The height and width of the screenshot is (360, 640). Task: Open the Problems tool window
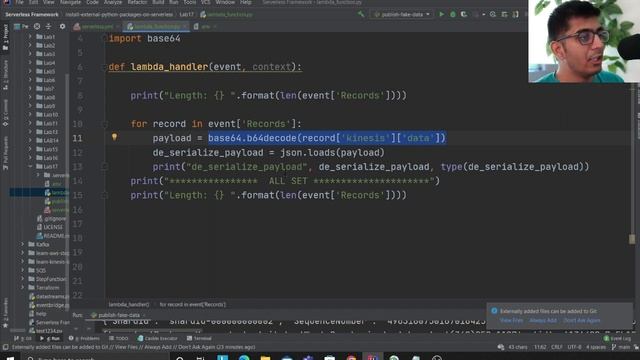pyautogui.click(x=84, y=338)
